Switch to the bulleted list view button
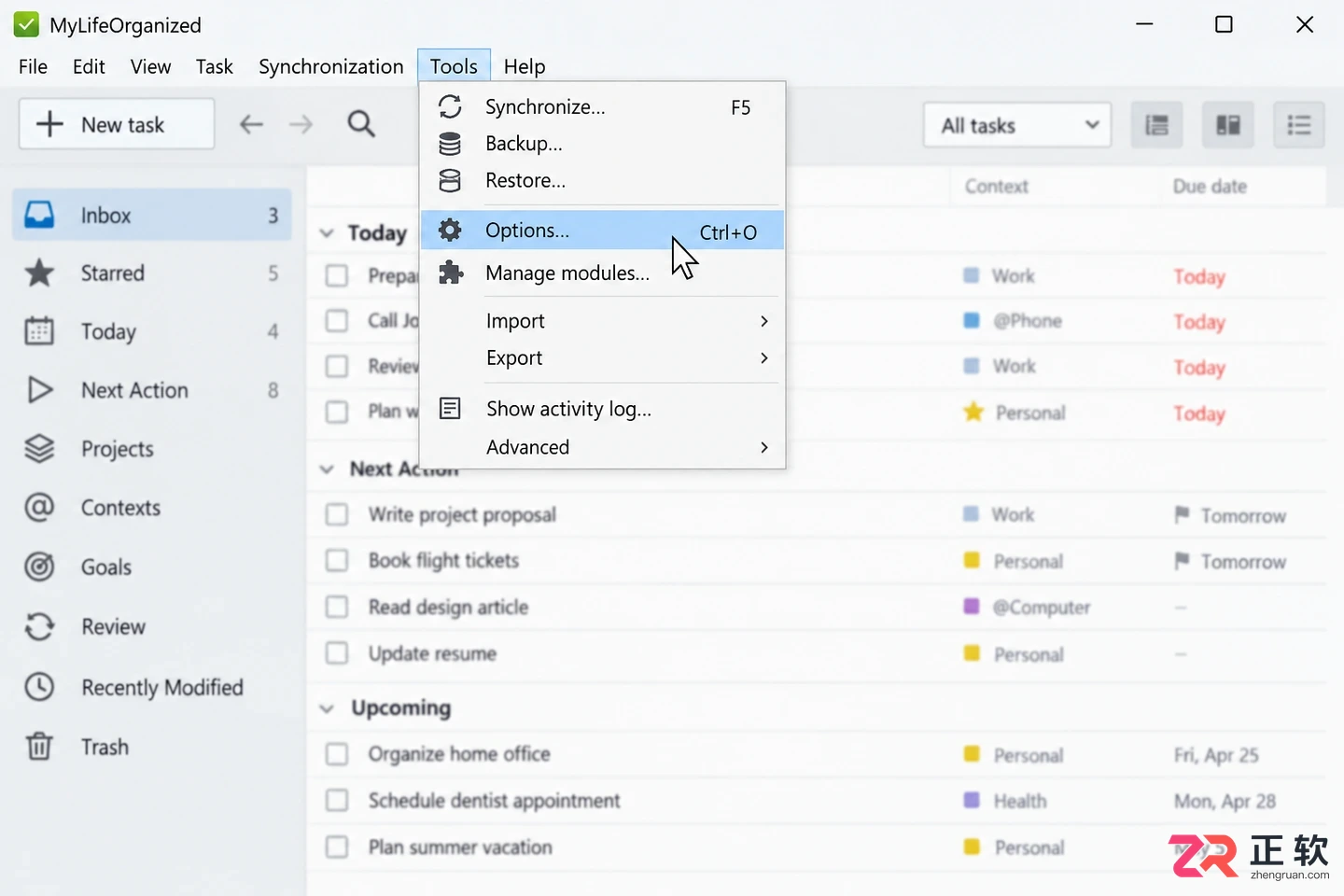This screenshot has width=1344, height=896. [1298, 125]
